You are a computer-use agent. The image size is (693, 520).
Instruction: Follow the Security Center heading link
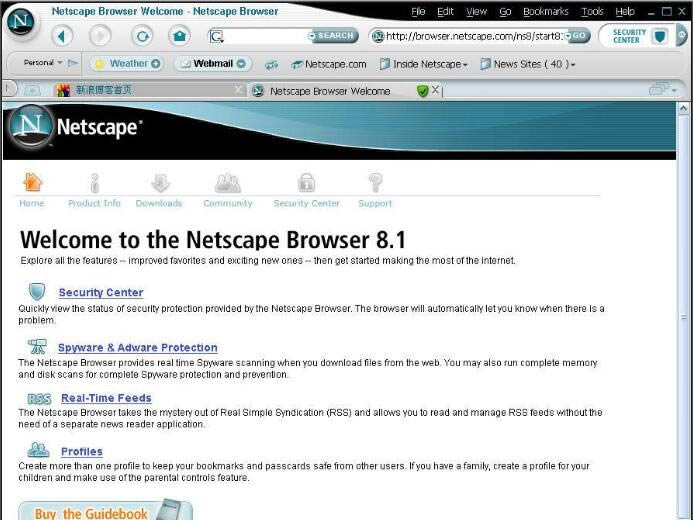coord(101,292)
